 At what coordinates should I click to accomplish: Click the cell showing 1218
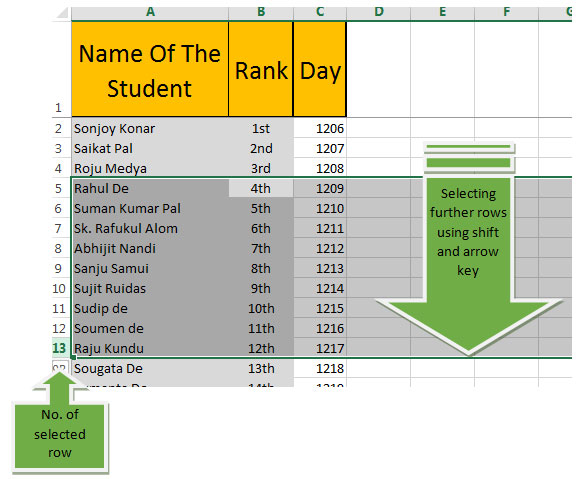tap(320, 368)
